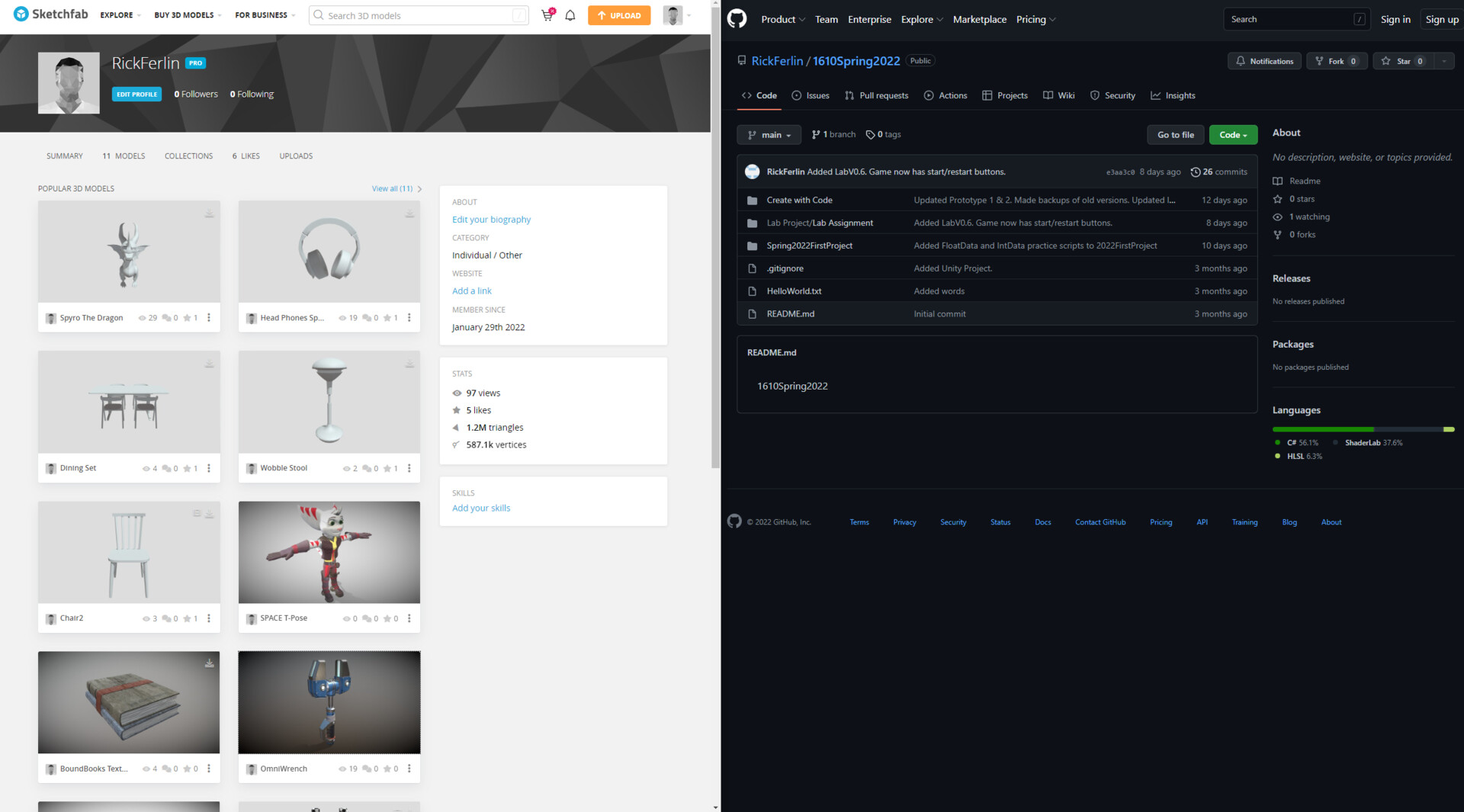Fork the 1610Spring2022 repository

point(1334,61)
